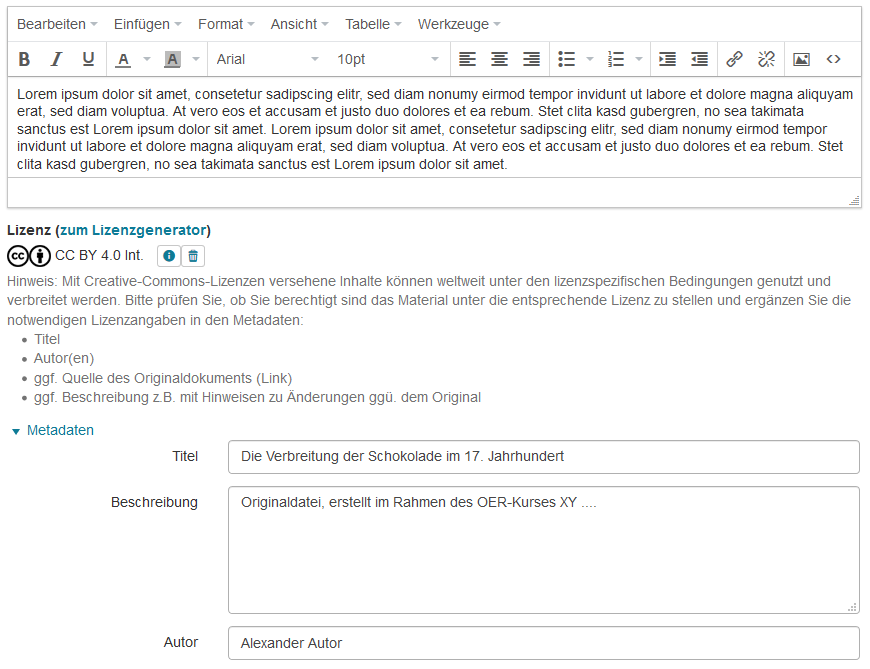The image size is (870, 669).
Task: Center-align the paragraph
Action: 499,59
